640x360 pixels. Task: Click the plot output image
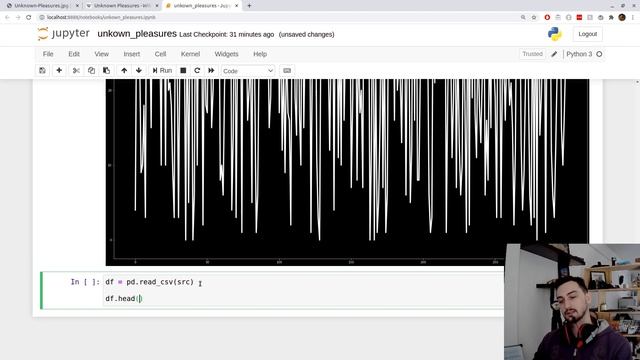[x=347, y=172]
